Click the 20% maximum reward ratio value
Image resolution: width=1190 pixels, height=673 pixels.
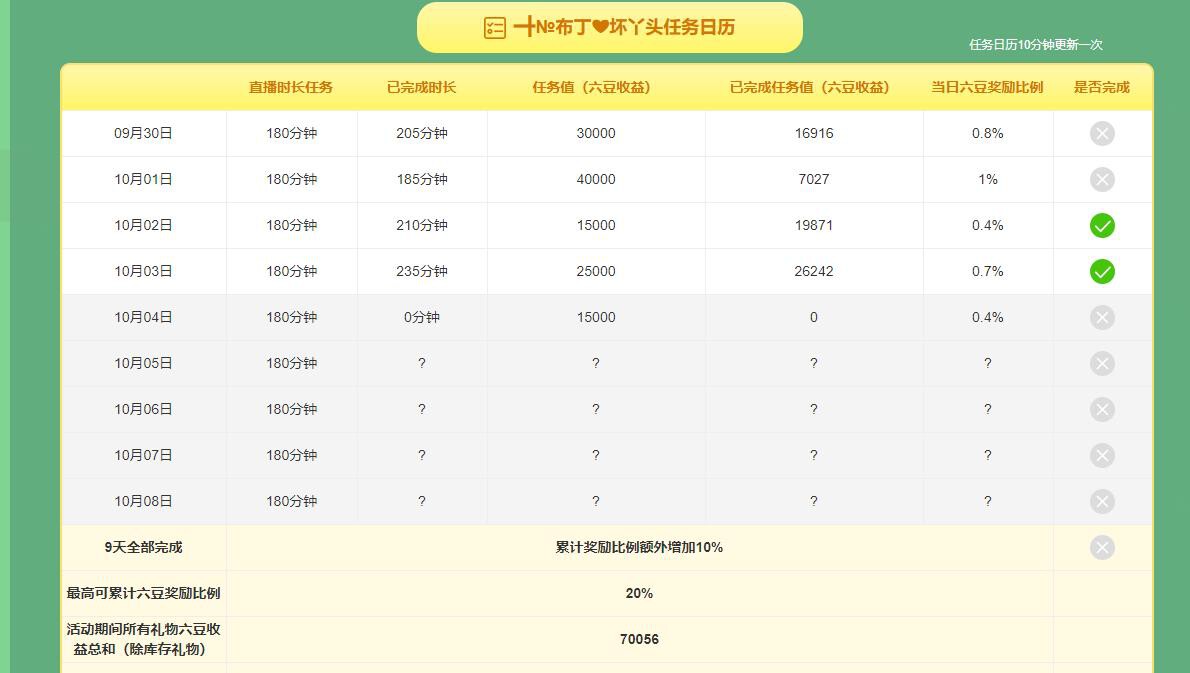(639, 593)
